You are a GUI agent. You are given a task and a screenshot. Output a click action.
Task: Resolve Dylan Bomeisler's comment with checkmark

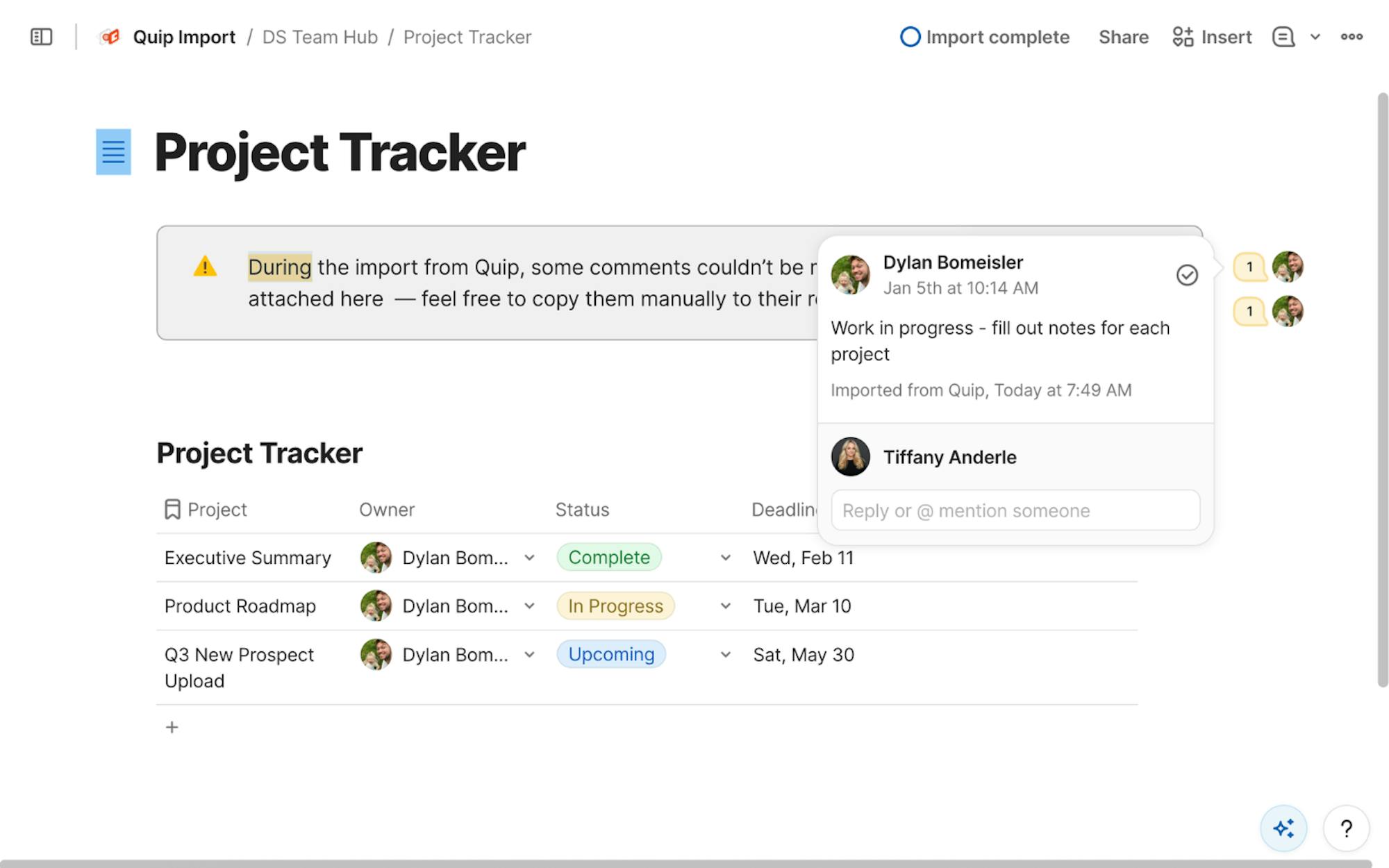click(x=1187, y=275)
